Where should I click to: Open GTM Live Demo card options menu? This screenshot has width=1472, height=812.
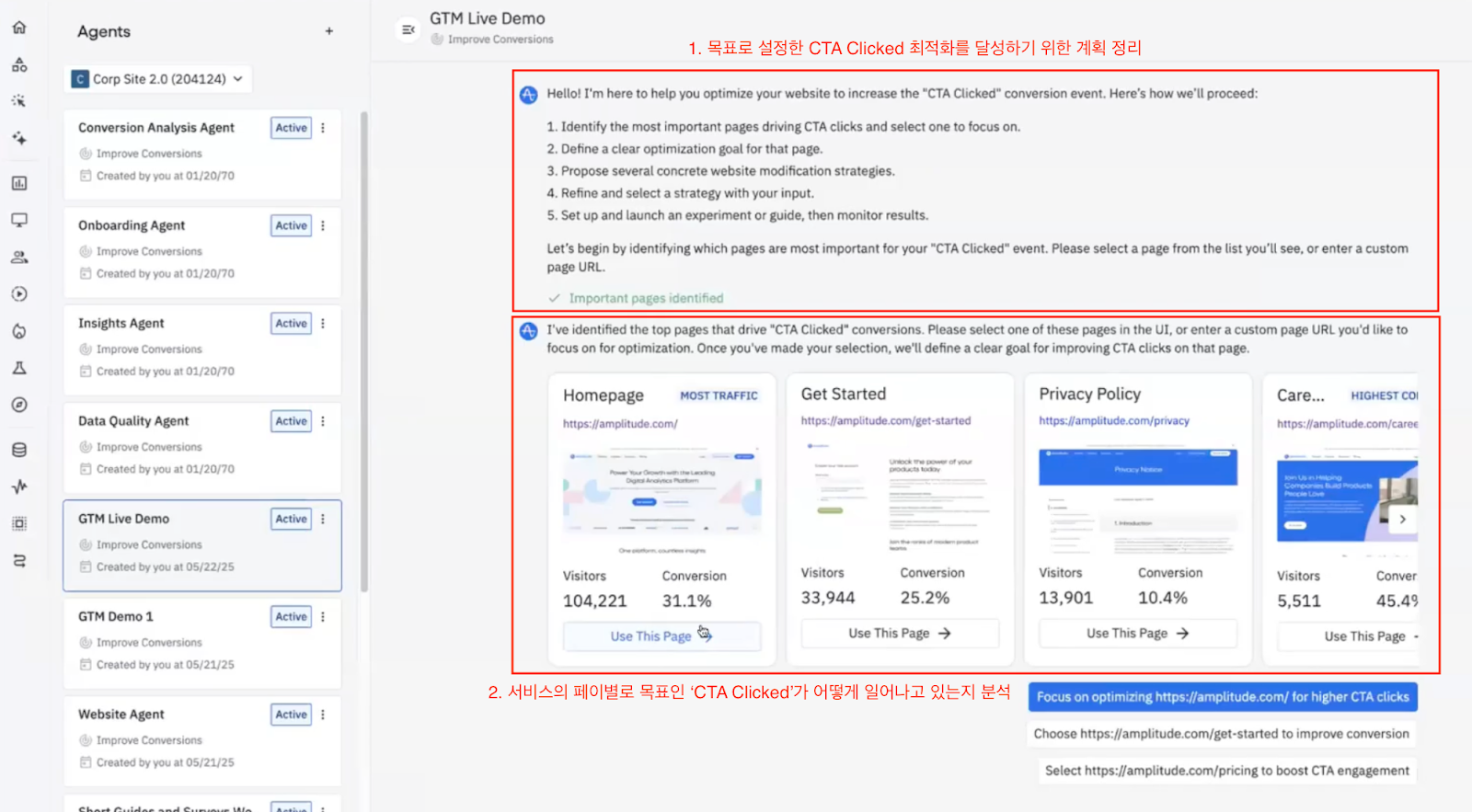coord(323,519)
